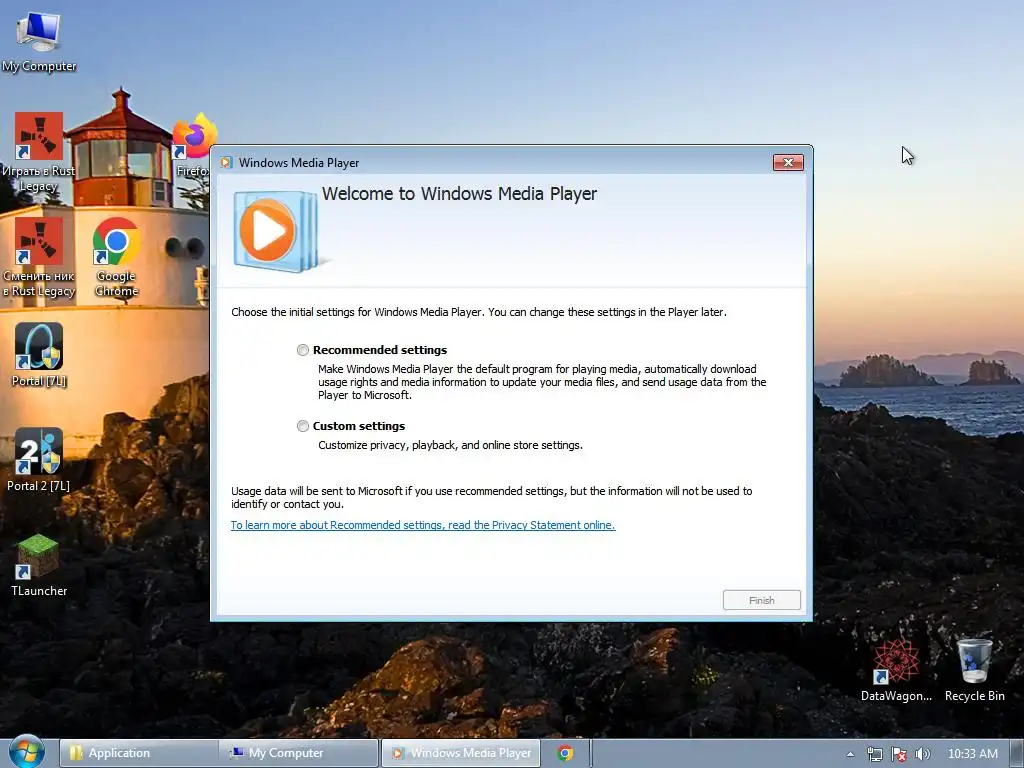The height and width of the screenshot is (768, 1024).
Task: Select the Recycle Bin icon
Action: pos(974,670)
